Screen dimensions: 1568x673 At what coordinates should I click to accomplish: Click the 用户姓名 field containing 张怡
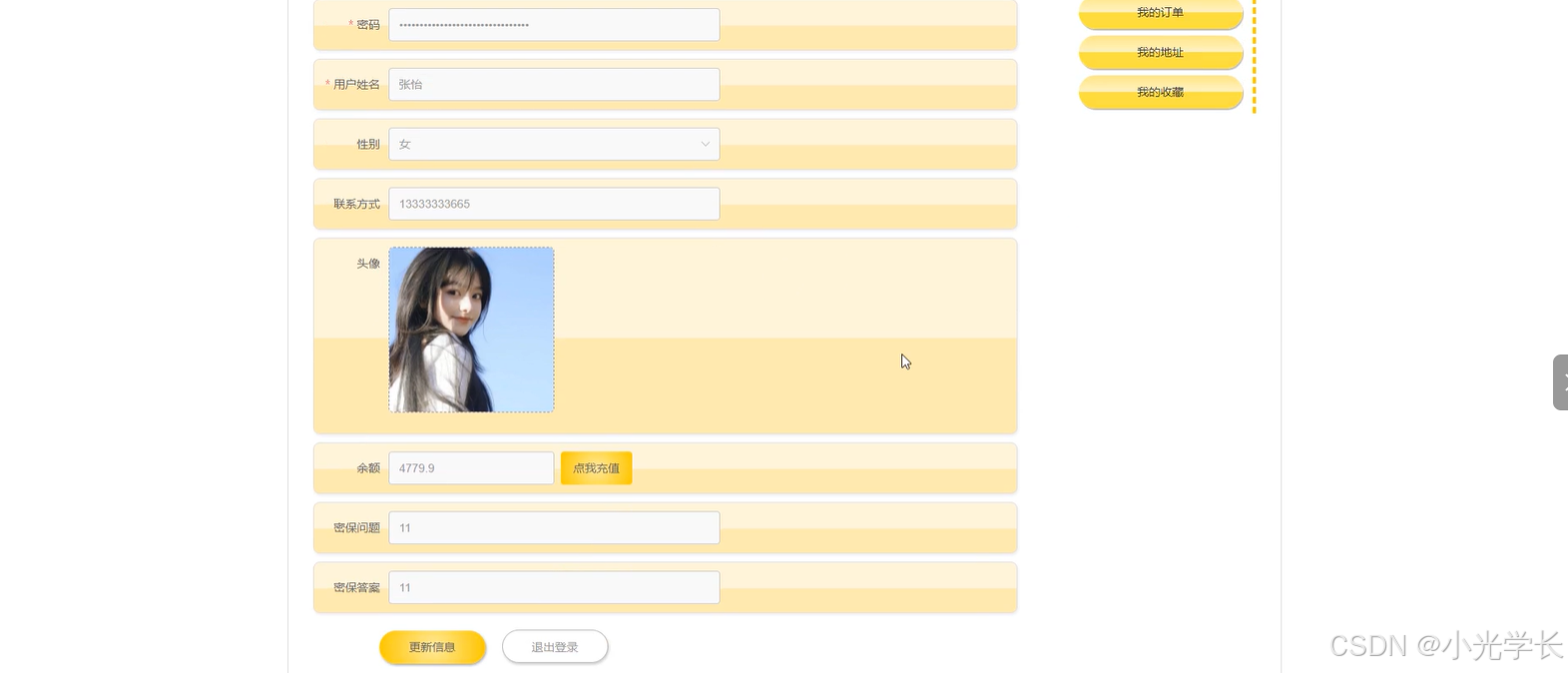pyautogui.click(x=554, y=85)
